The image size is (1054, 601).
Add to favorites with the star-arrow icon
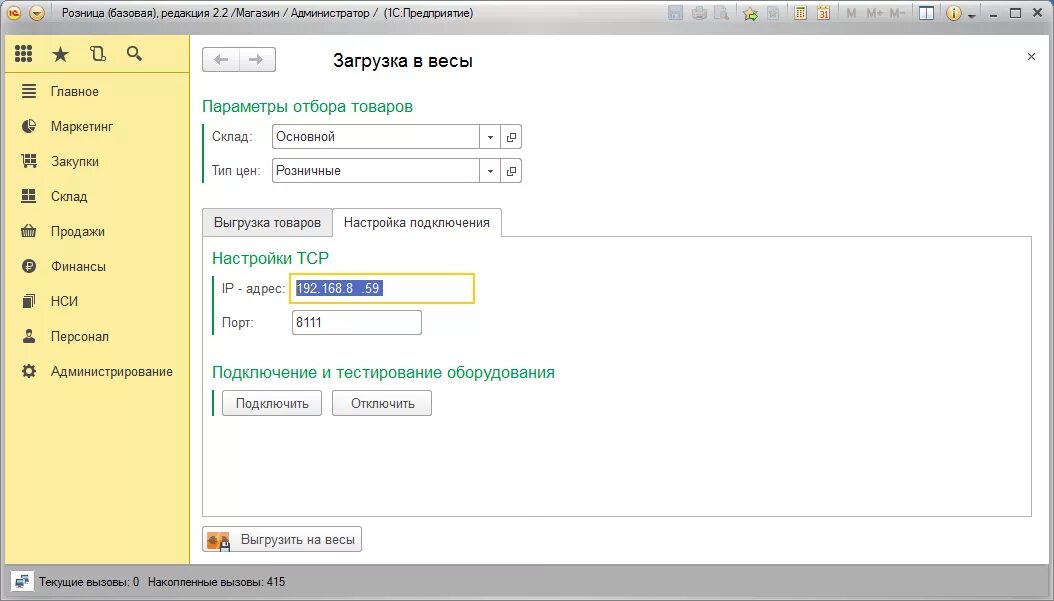750,13
